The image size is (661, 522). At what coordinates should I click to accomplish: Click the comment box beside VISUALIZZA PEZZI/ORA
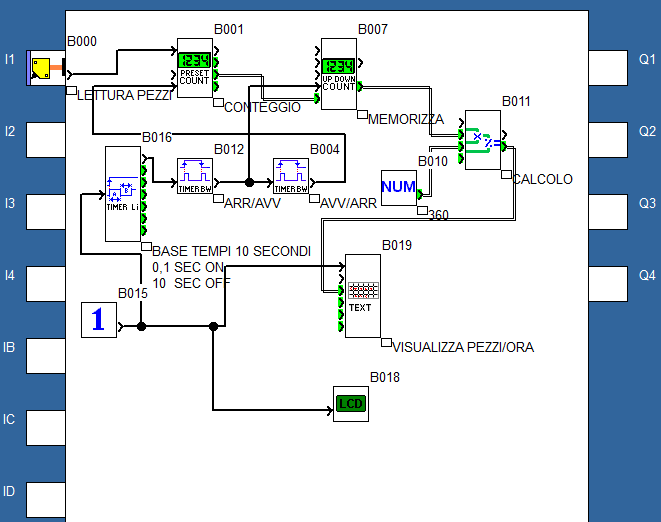[386, 343]
